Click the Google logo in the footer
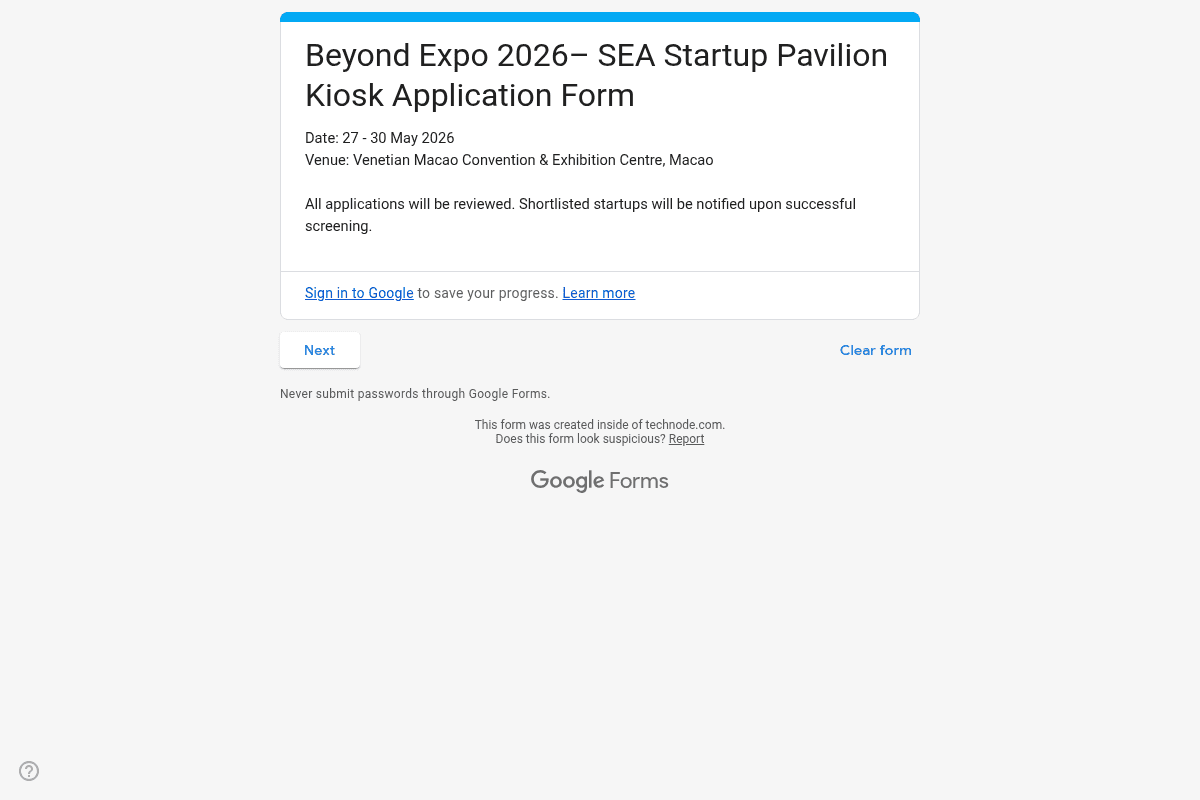This screenshot has width=1200, height=800. 567,481
